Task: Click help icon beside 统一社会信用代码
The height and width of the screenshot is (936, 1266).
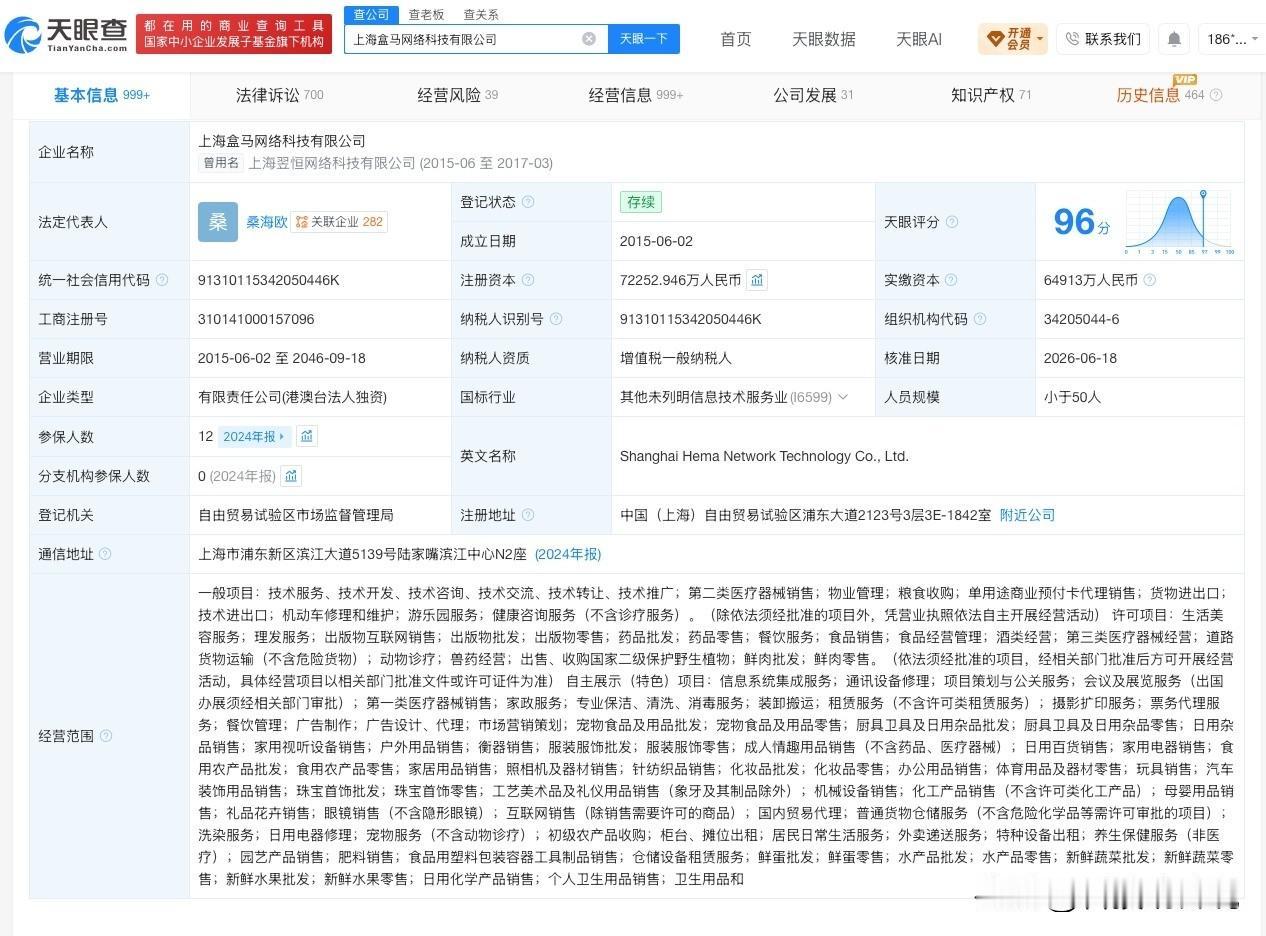Action: pos(162,280)
